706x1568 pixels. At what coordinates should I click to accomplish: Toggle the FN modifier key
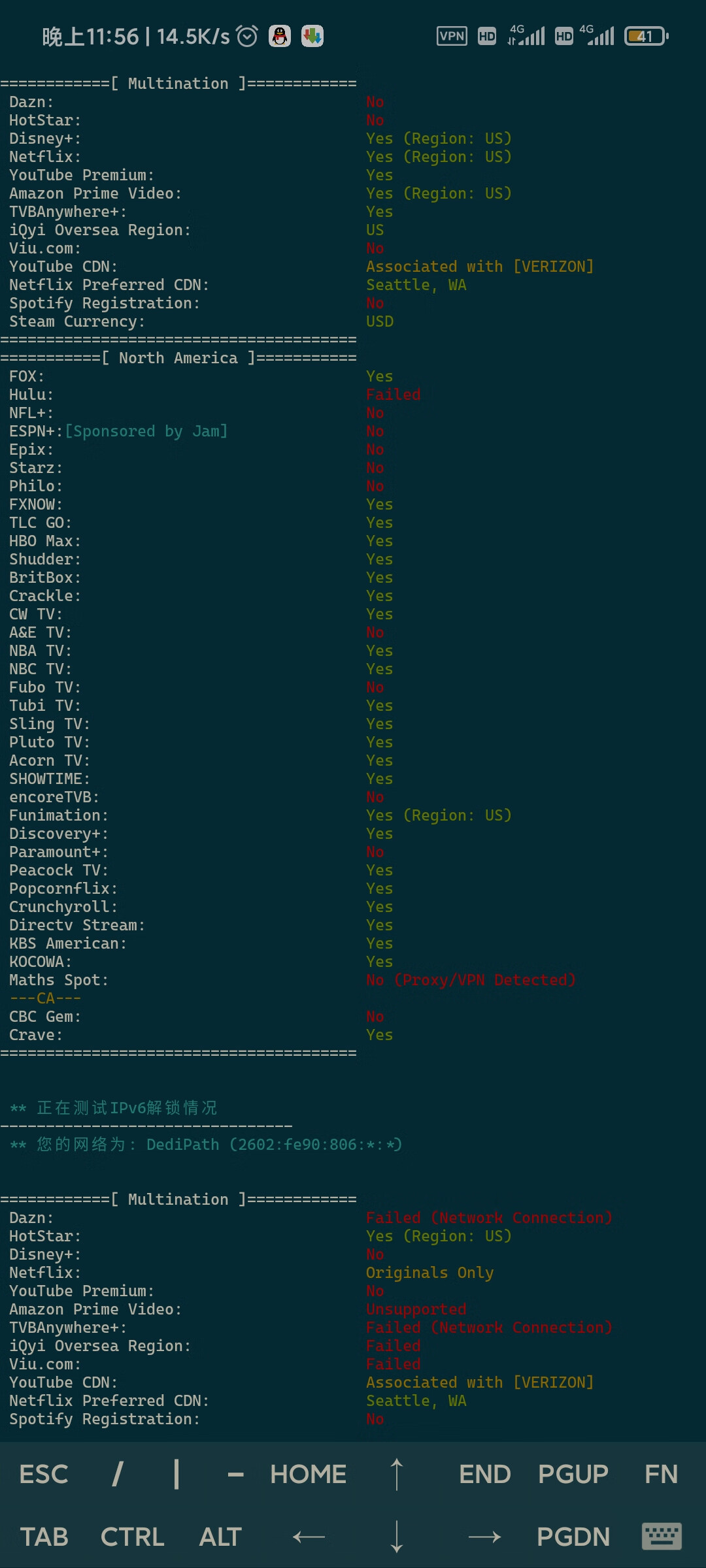(661, 1475)
